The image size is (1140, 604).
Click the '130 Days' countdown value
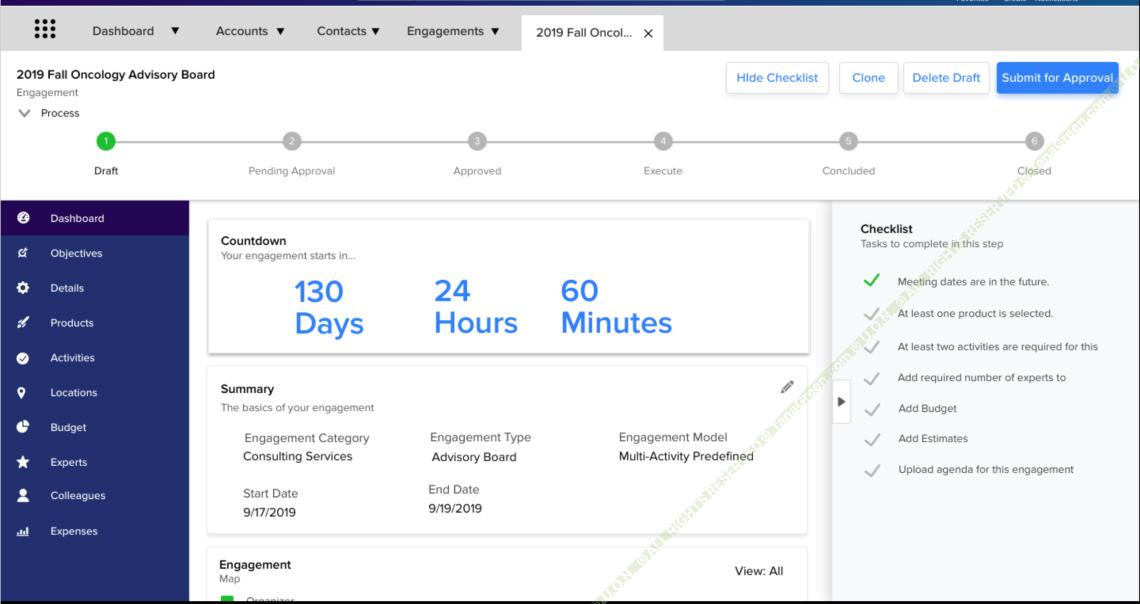click(329, 307)
